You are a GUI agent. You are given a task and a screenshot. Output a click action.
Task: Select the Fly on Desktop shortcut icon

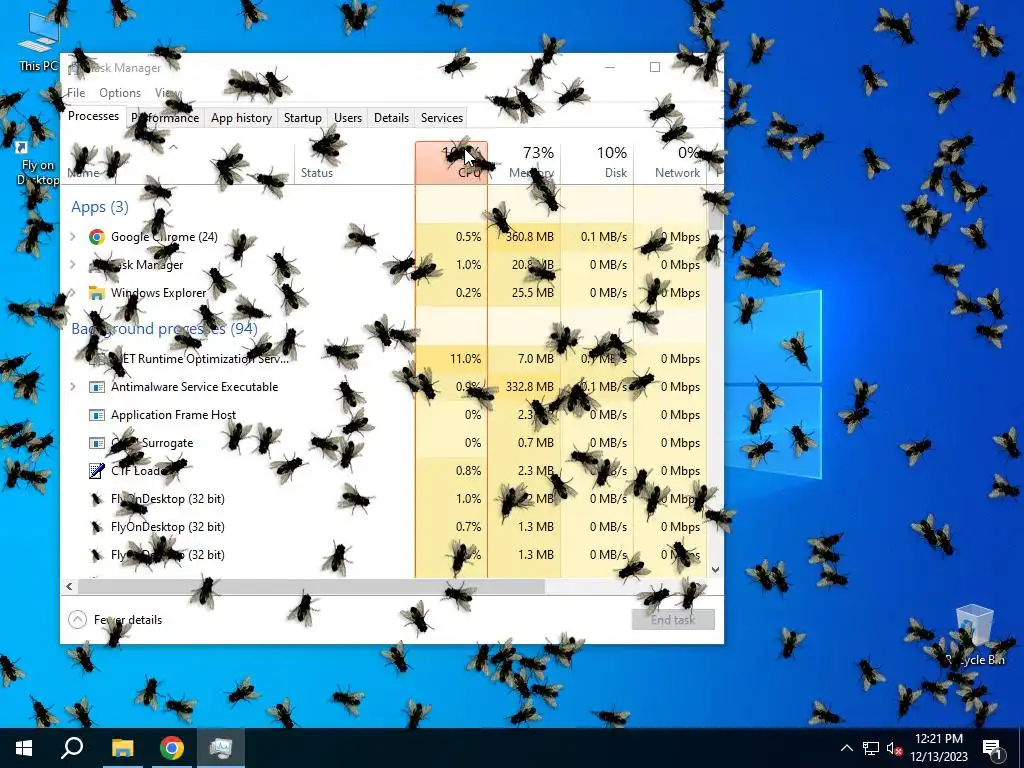coord(37,163)
